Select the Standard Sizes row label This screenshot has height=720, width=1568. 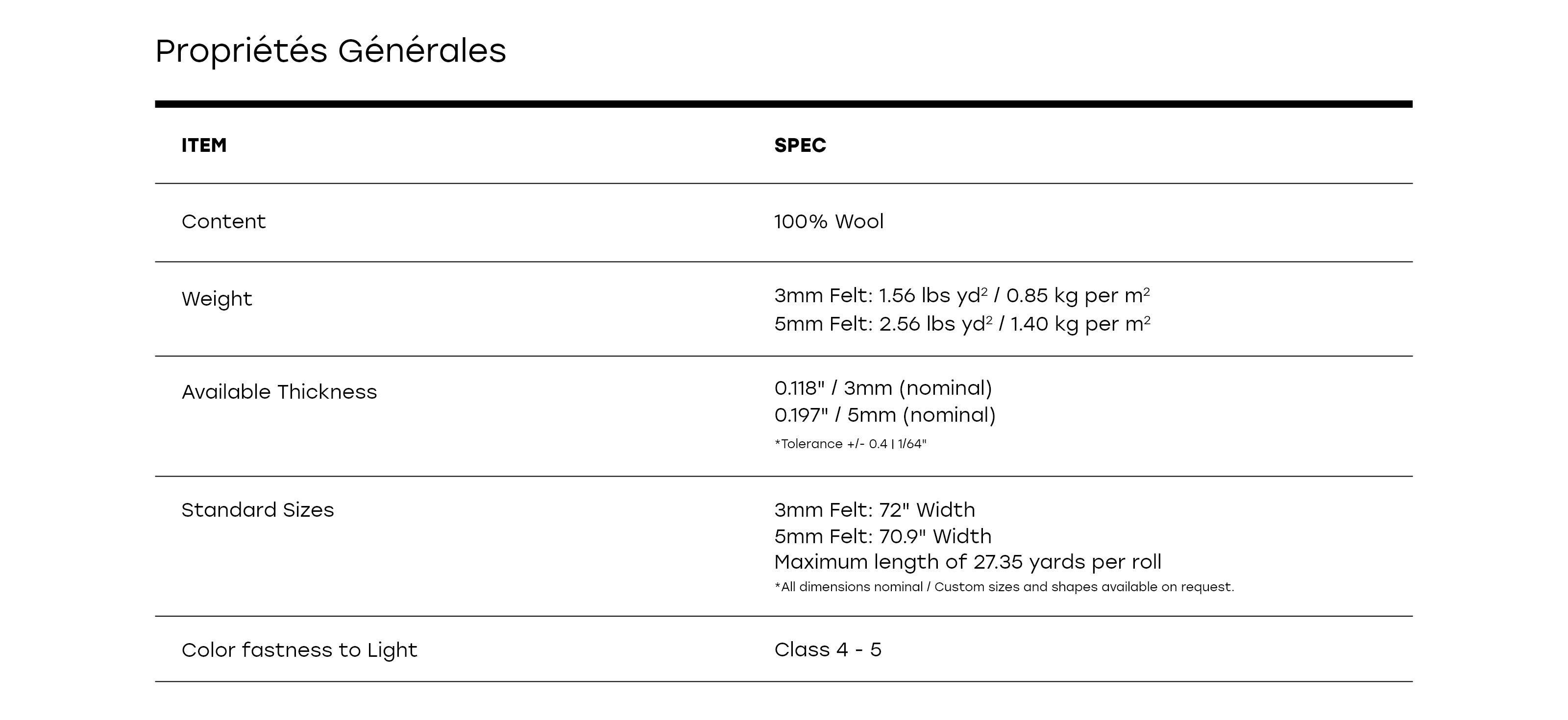coord(257,510)
